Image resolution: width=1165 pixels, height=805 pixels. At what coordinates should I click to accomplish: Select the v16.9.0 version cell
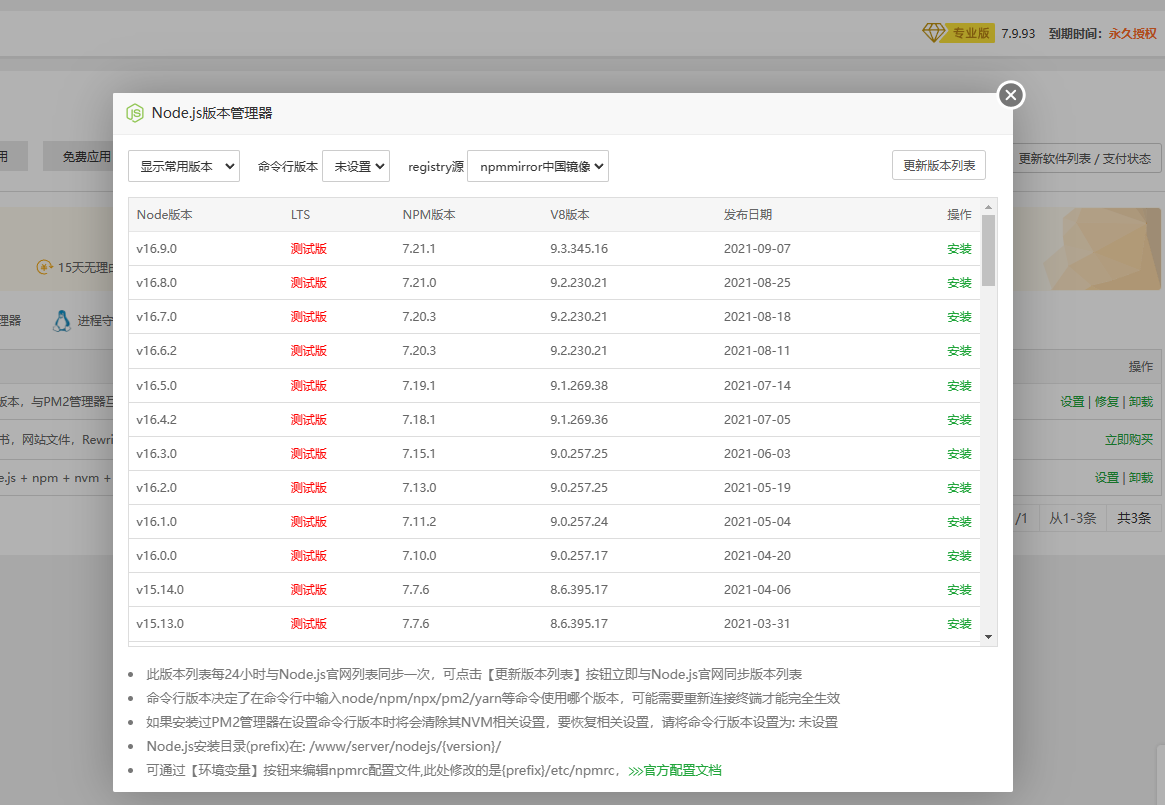(x=156, y=248)
